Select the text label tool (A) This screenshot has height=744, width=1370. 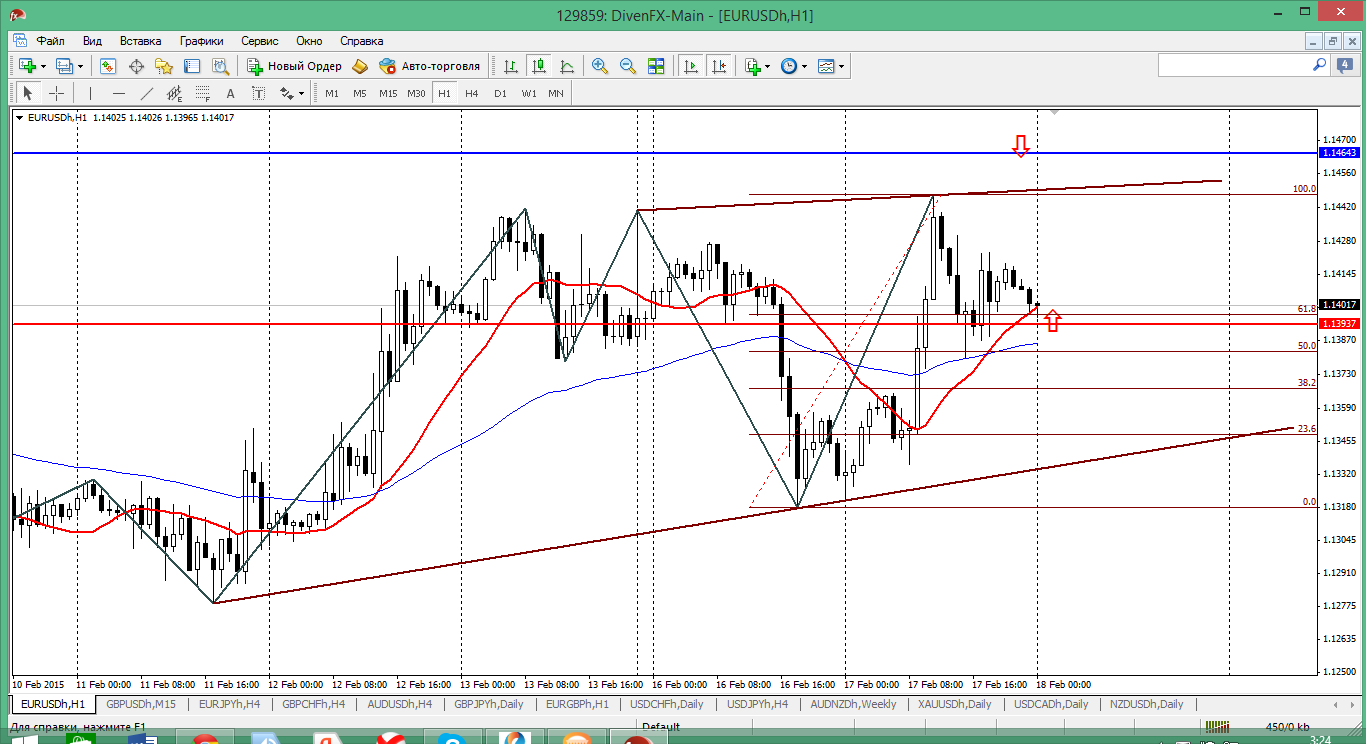230,94
